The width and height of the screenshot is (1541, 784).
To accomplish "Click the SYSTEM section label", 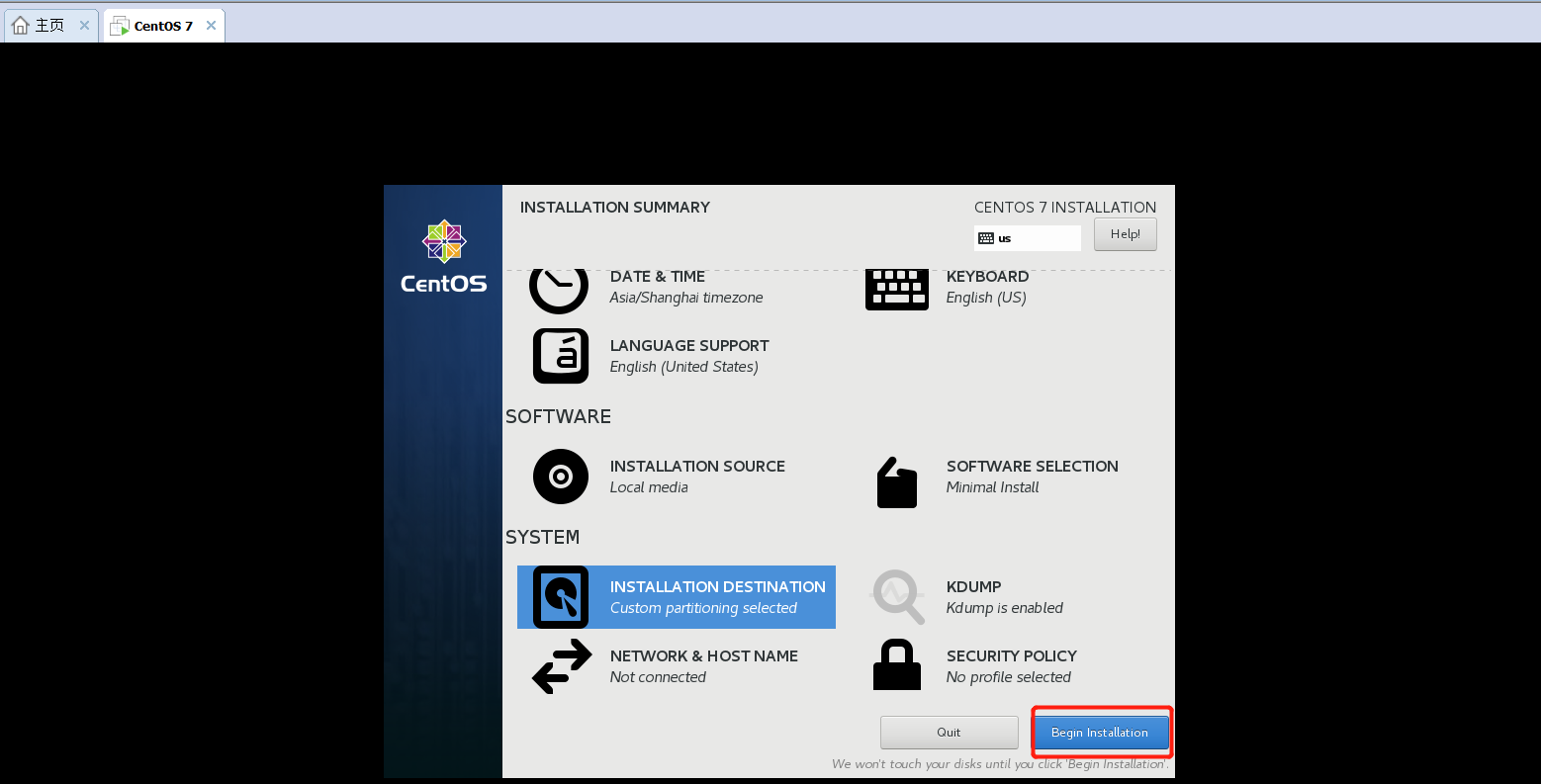I will point(543,538).
